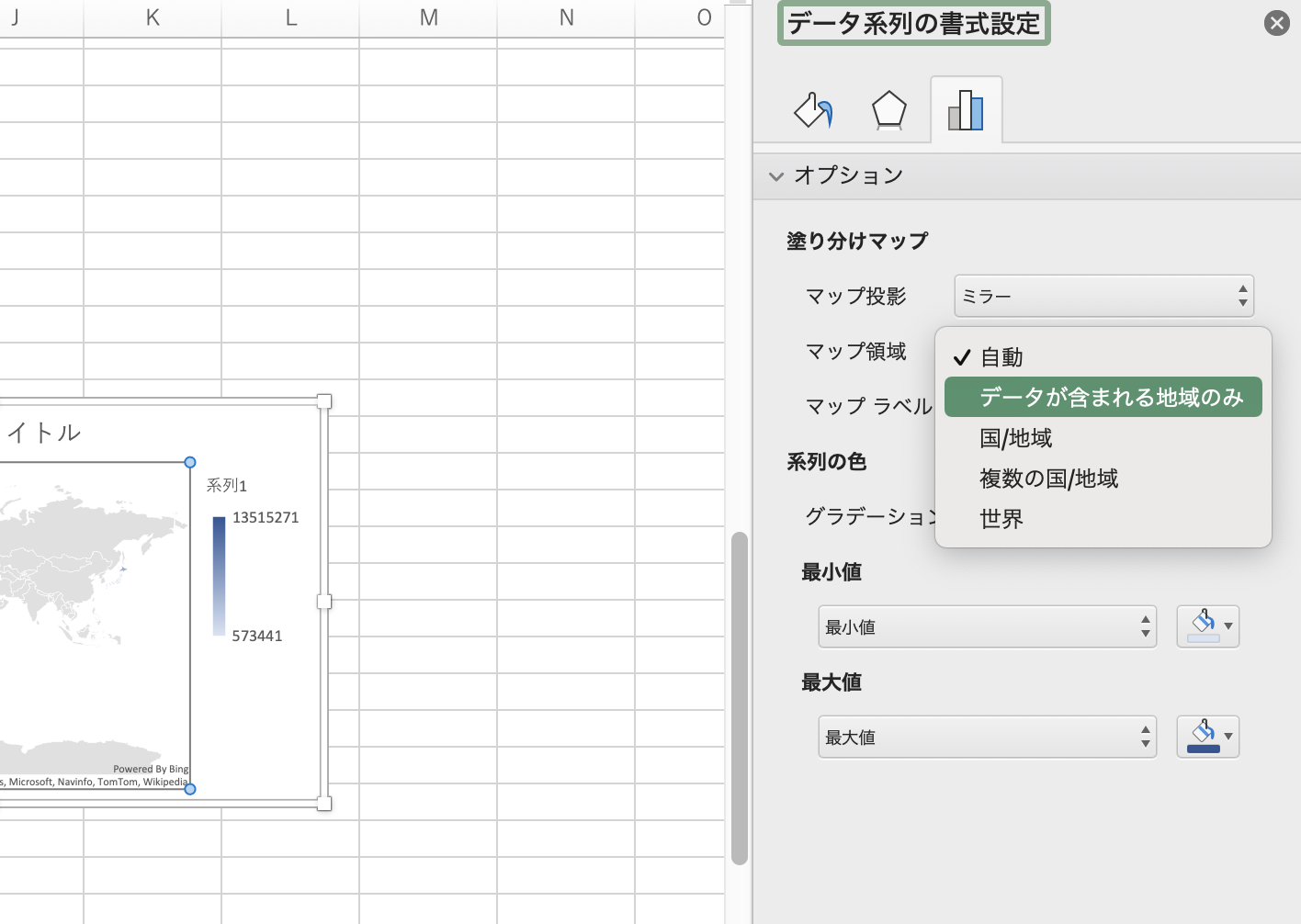Open the Effects pentagon tab

click(x=888, y=110)
